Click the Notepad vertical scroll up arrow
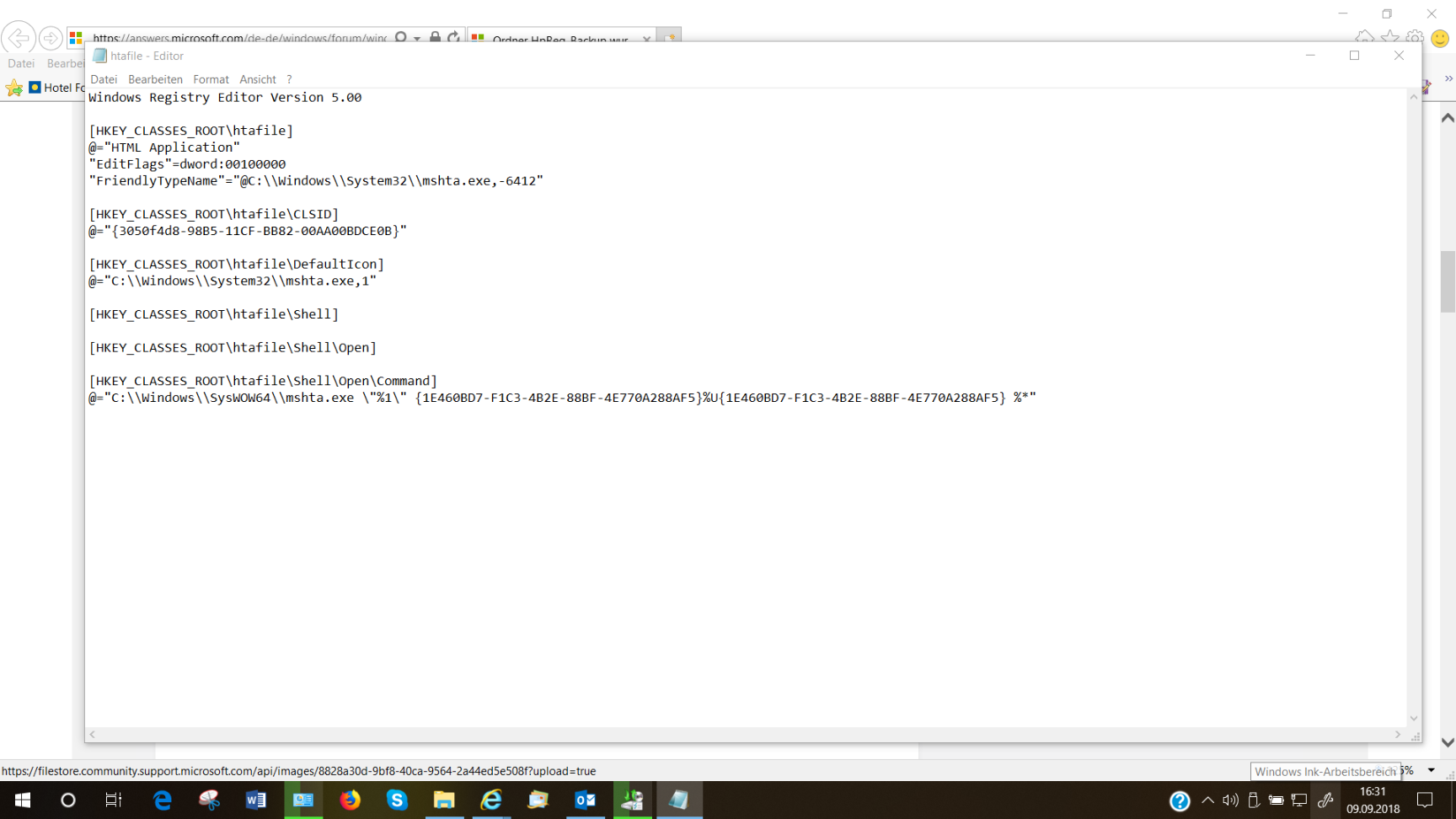 [1414, 97]
